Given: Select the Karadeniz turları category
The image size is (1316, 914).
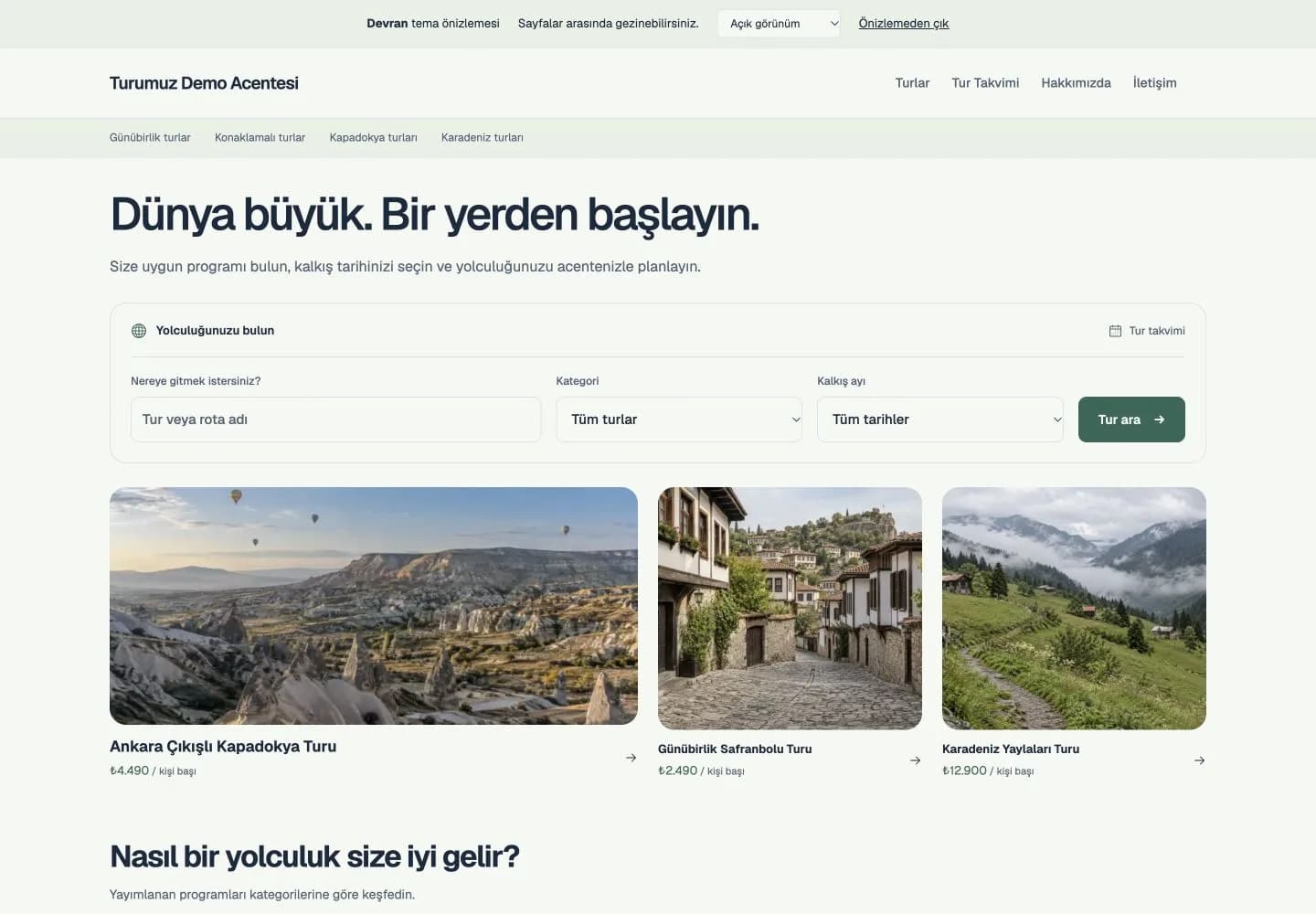Looking at the screenshot, I should click(482, 137).
